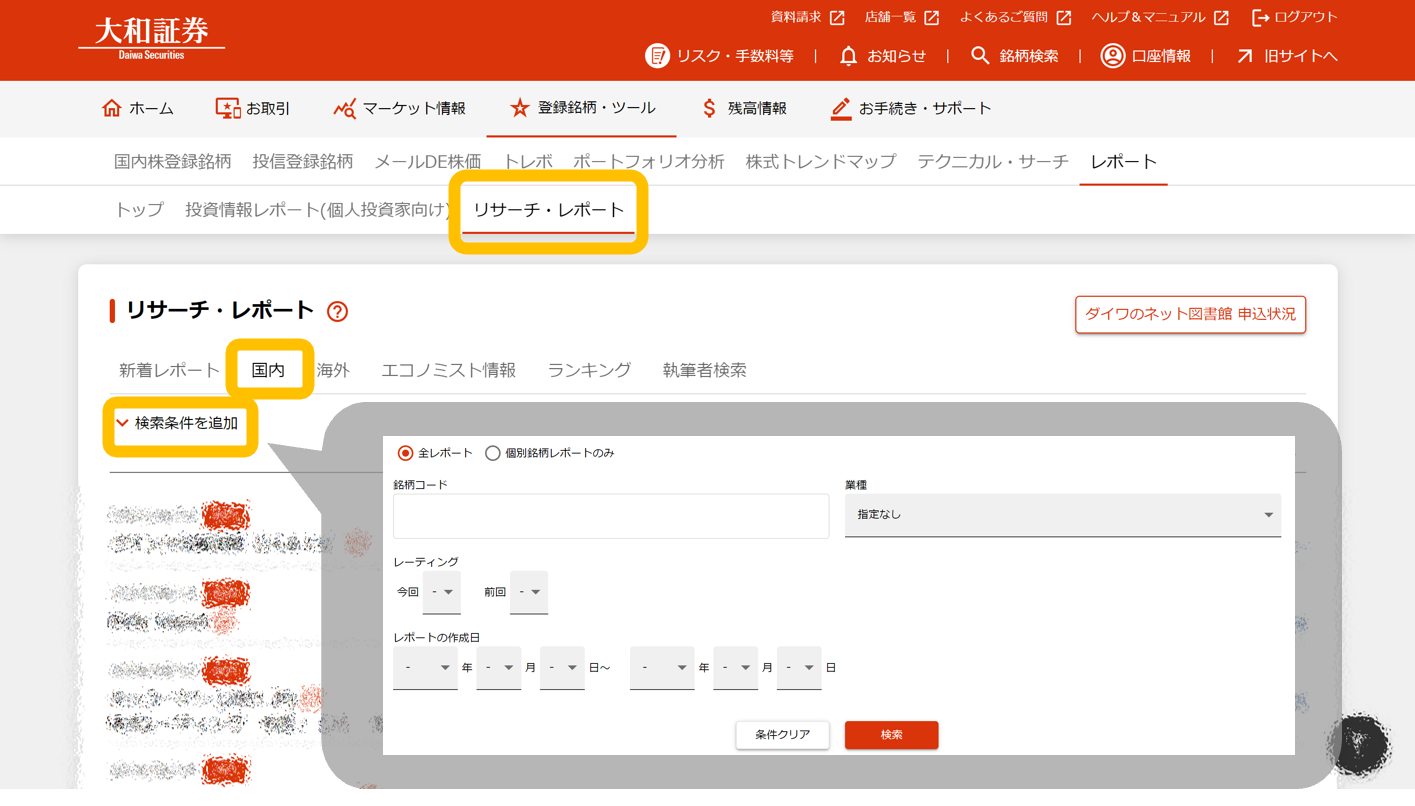Open the リサーチ・レポート sub-tab
1415x806 pixels.
pyautogui.click(x=548, y=210)
